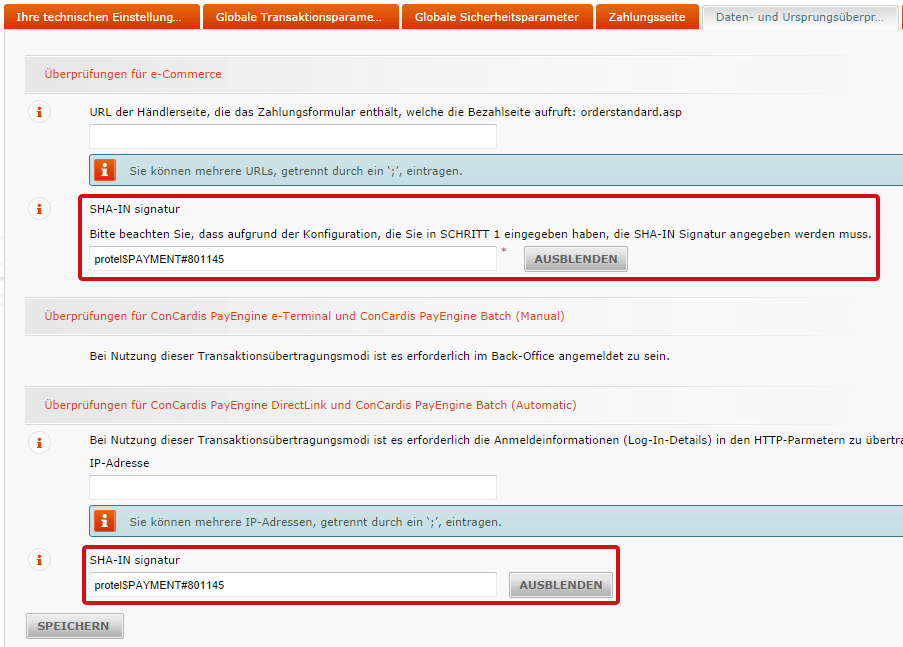
Task: Go to the Zahlungsseite tab
Action: pyautogui.click(x=647, y=17)
